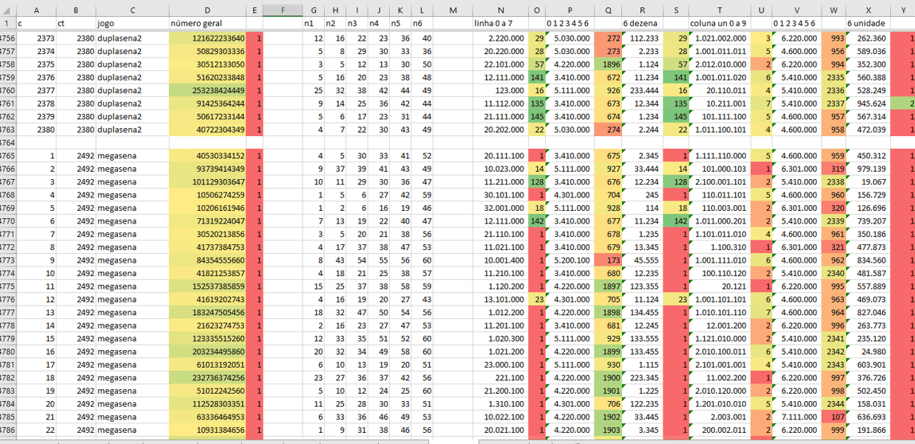Select cell 19.067

868,182
